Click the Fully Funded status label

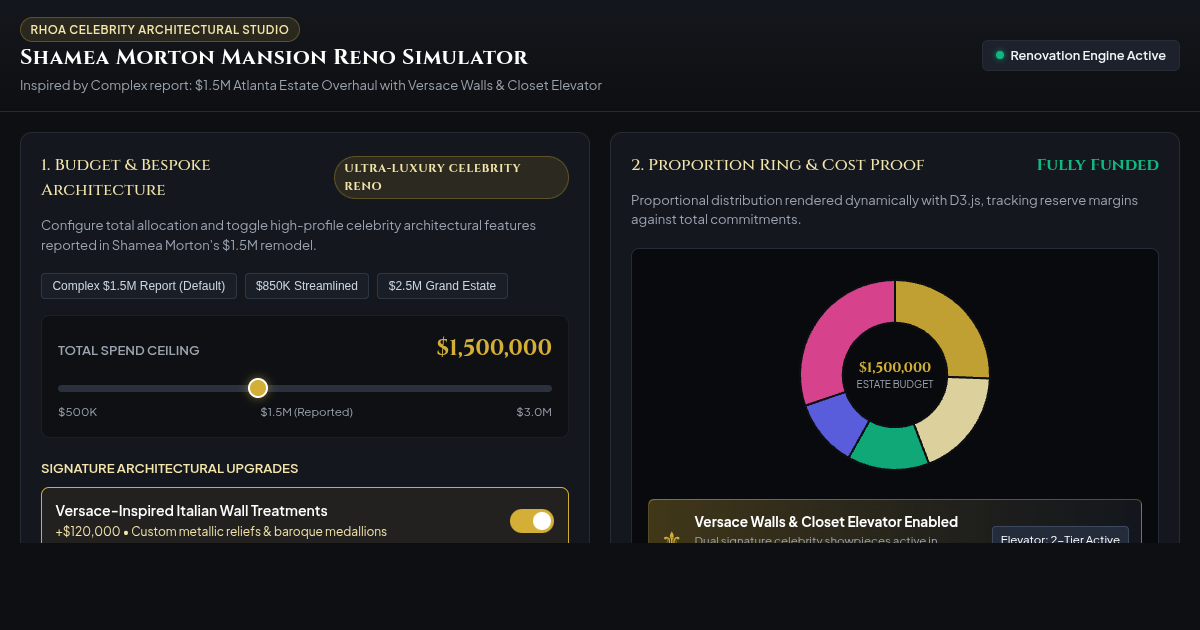[x=1098, y=165]
